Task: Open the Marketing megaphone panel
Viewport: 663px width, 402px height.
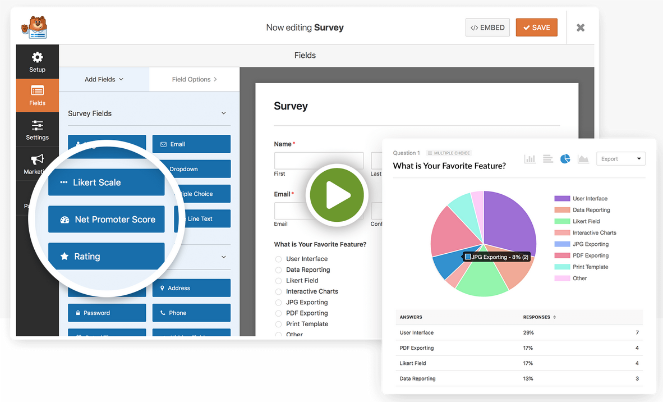Action: (37, 163)
